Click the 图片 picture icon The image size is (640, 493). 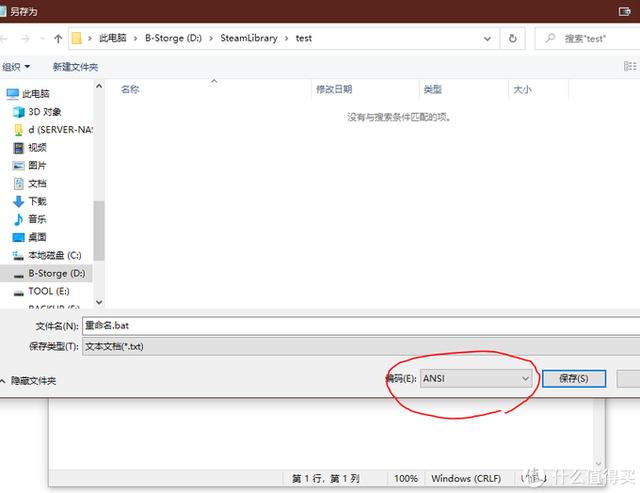tap(18, 166)
